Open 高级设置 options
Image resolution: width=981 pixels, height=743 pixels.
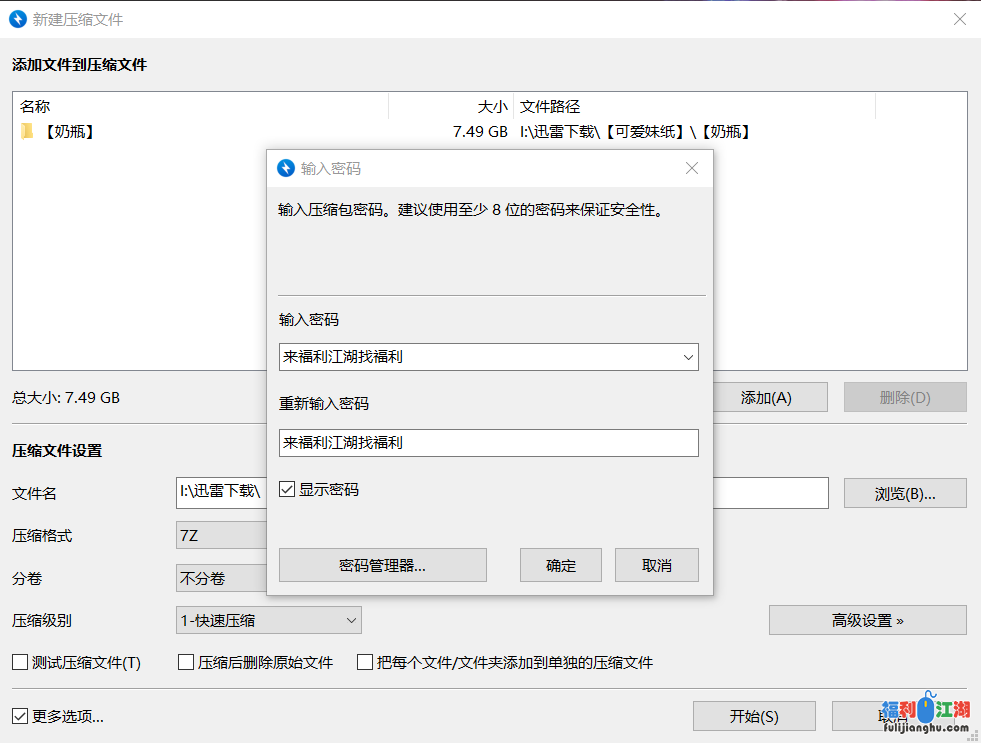pos(866,620)
